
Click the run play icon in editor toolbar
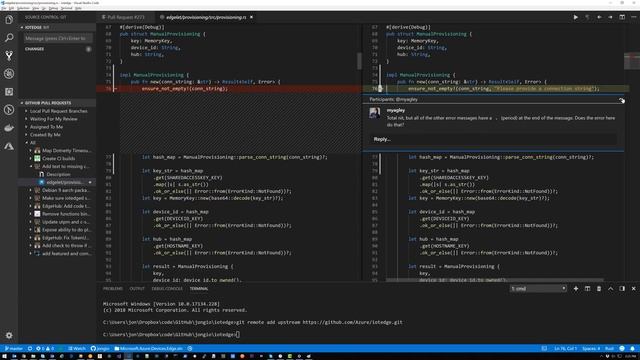pyautogui.click(x=576, y=17)
